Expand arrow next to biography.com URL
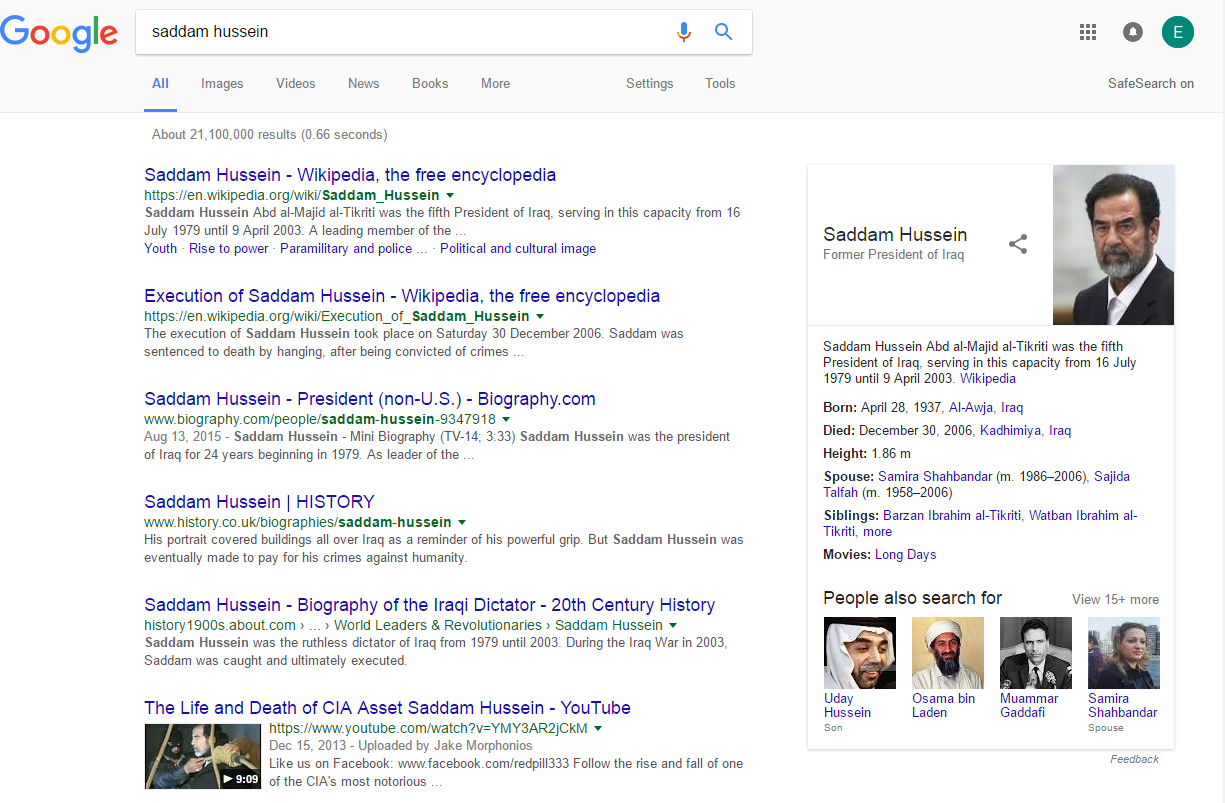This screenshot has width=1225, height=803. pos(506,419)
